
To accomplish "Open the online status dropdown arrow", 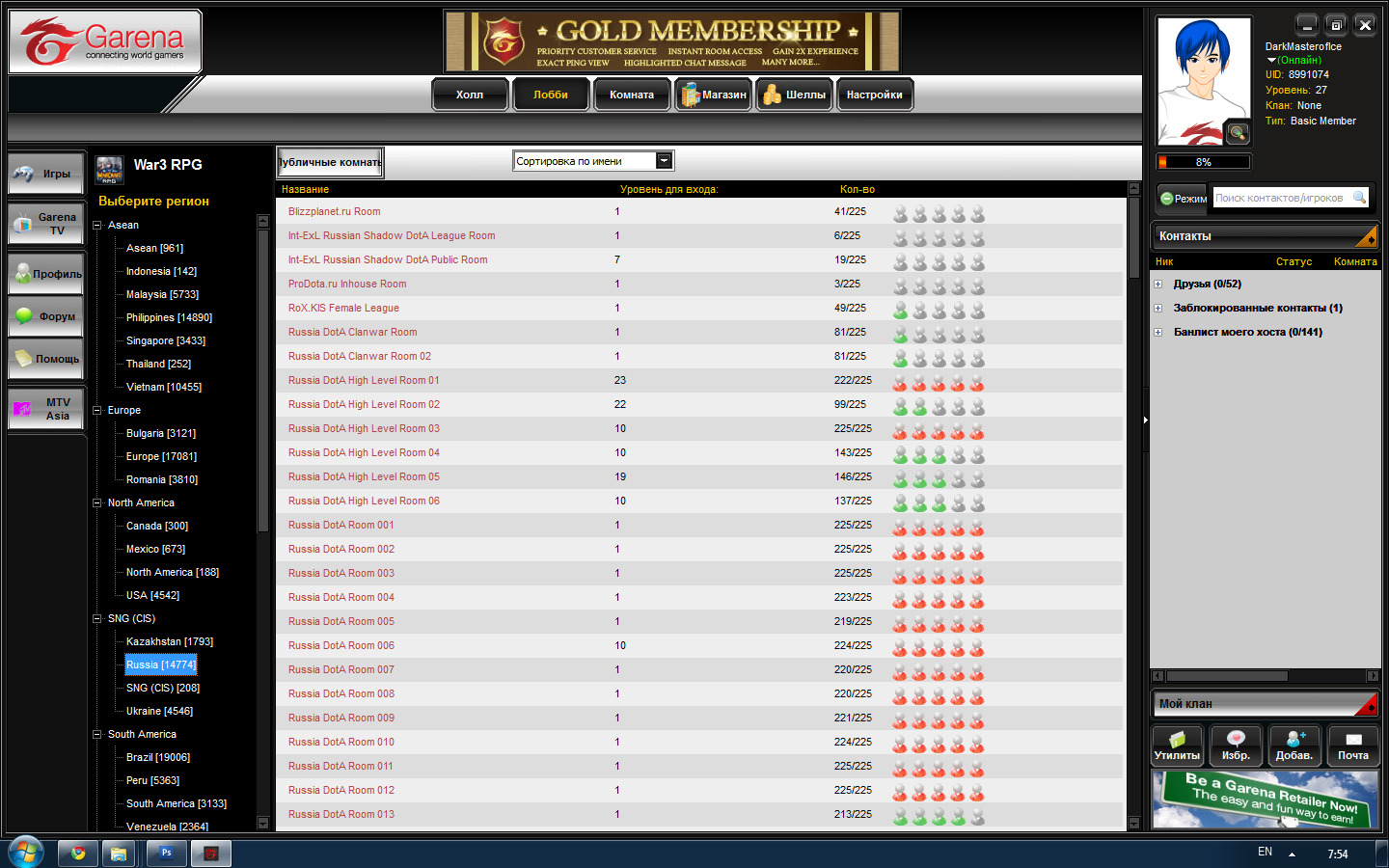I will (x=1271, y=60).
